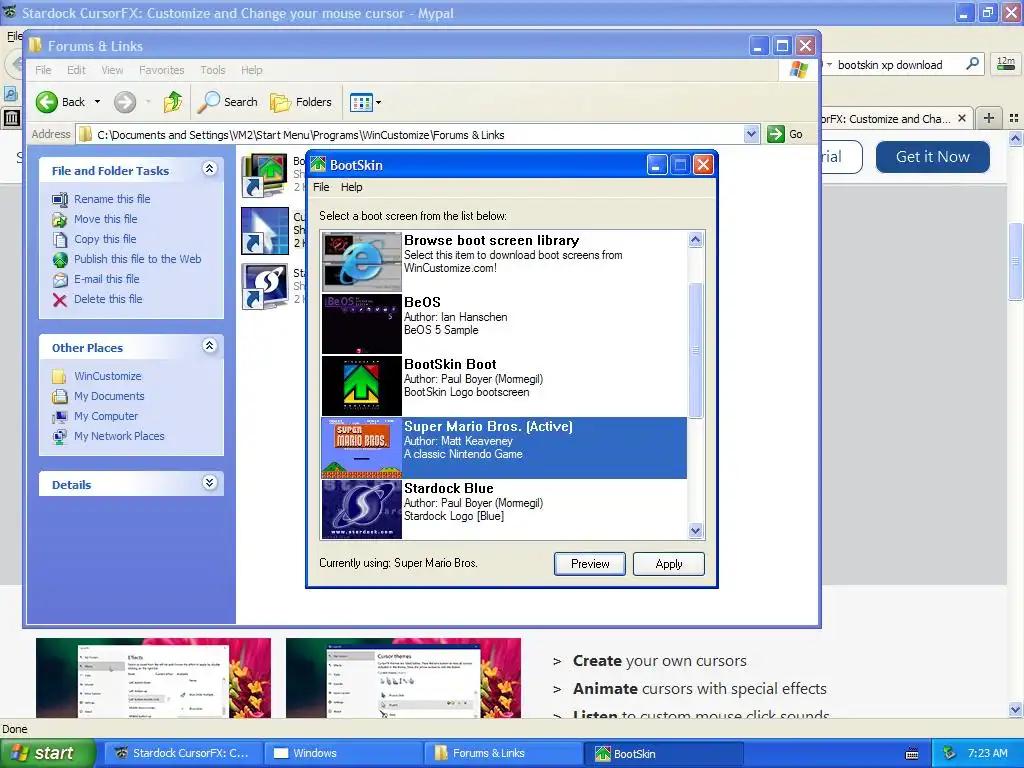
Task: Select the BootSkin shortcut icon in folder
Action: tap(264, 175)
